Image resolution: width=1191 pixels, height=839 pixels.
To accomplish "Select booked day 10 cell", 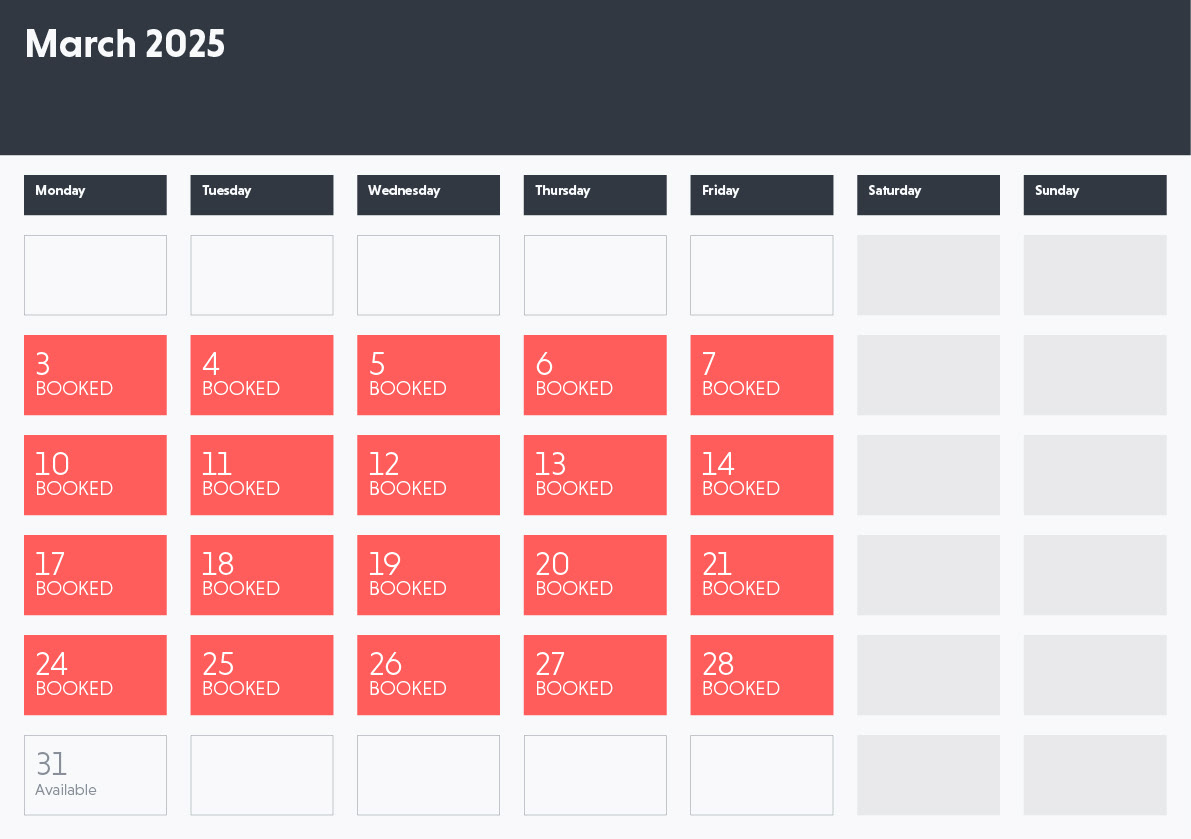I will 95,475.
